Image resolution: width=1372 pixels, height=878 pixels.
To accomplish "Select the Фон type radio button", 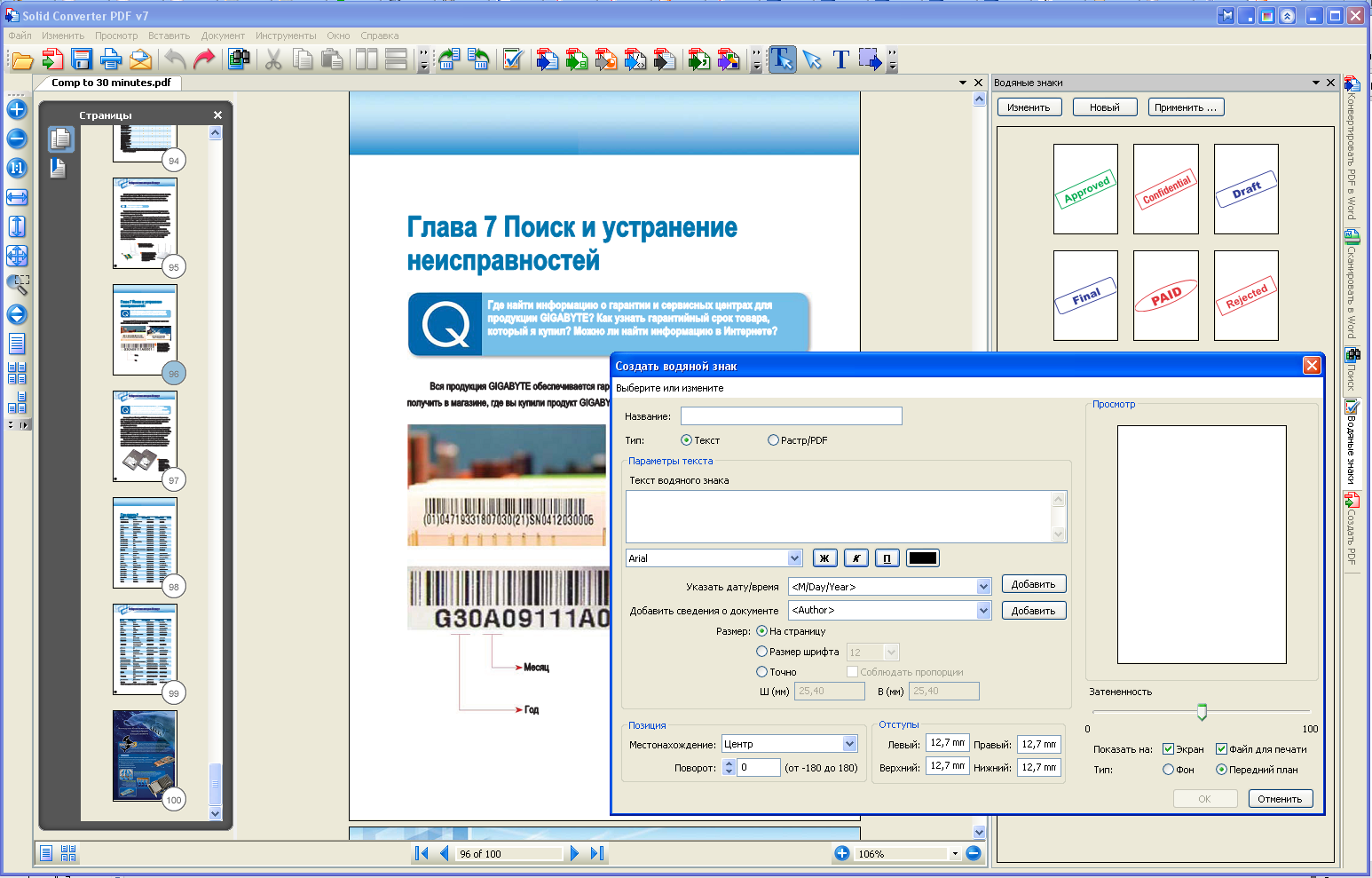I will tap(1169, 770).
